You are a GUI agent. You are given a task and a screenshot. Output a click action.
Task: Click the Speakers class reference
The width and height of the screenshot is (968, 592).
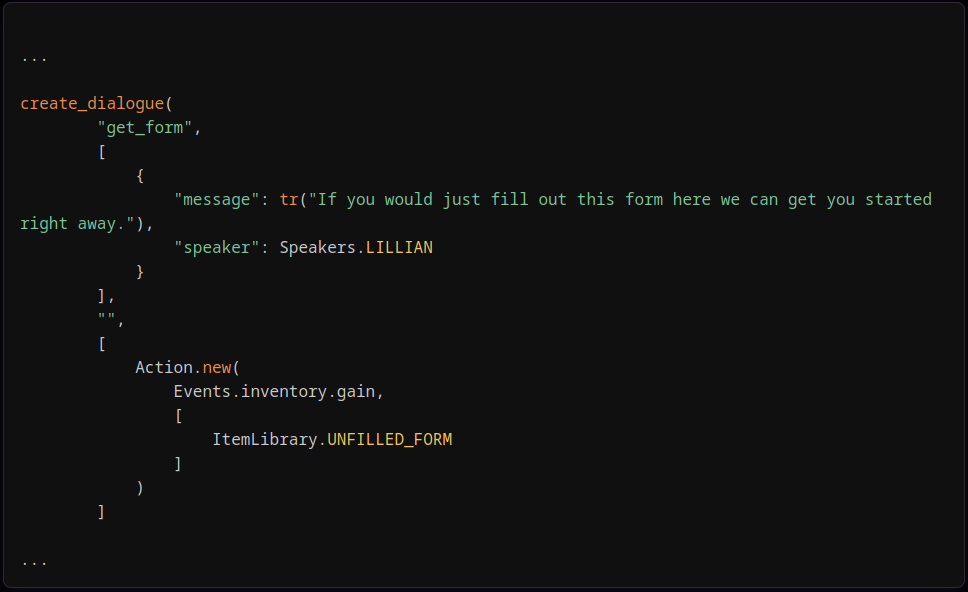point(317,248)
